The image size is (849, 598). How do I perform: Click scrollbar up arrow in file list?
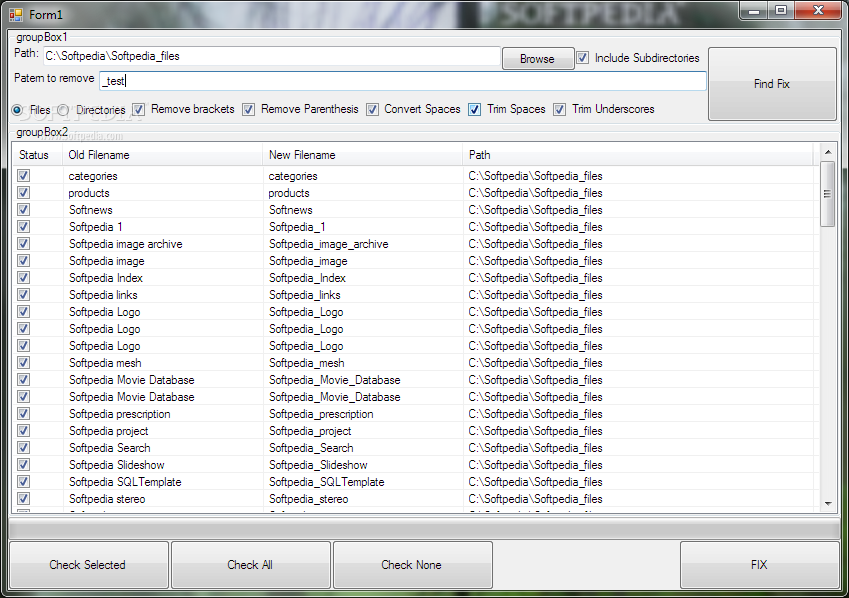click(x=828, y=152)
